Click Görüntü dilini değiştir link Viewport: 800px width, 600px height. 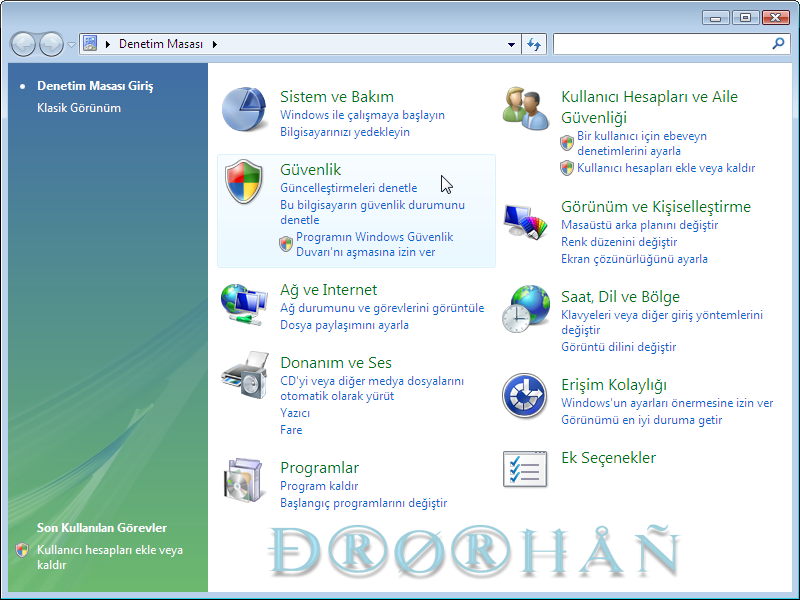click(618, 347)
